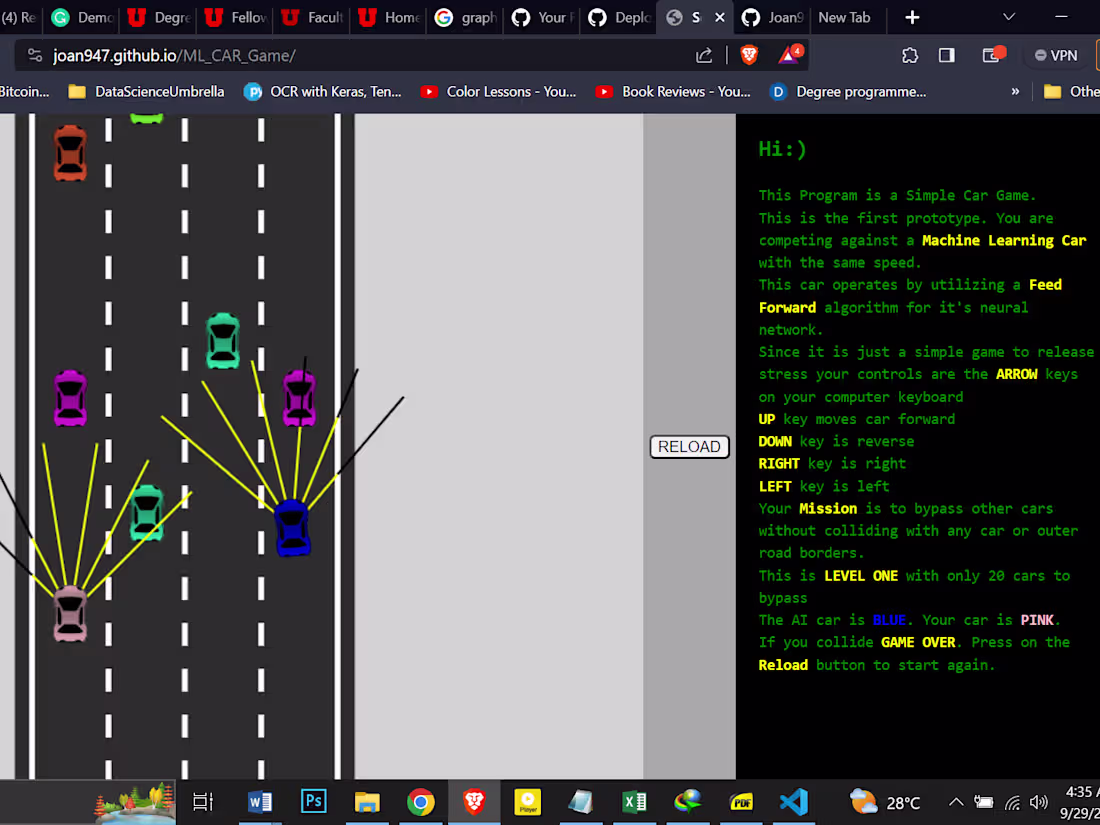Open Visual Studio Code from taskbar
The width and height of the screenshot is (1100, 825).
click(794, 802)
